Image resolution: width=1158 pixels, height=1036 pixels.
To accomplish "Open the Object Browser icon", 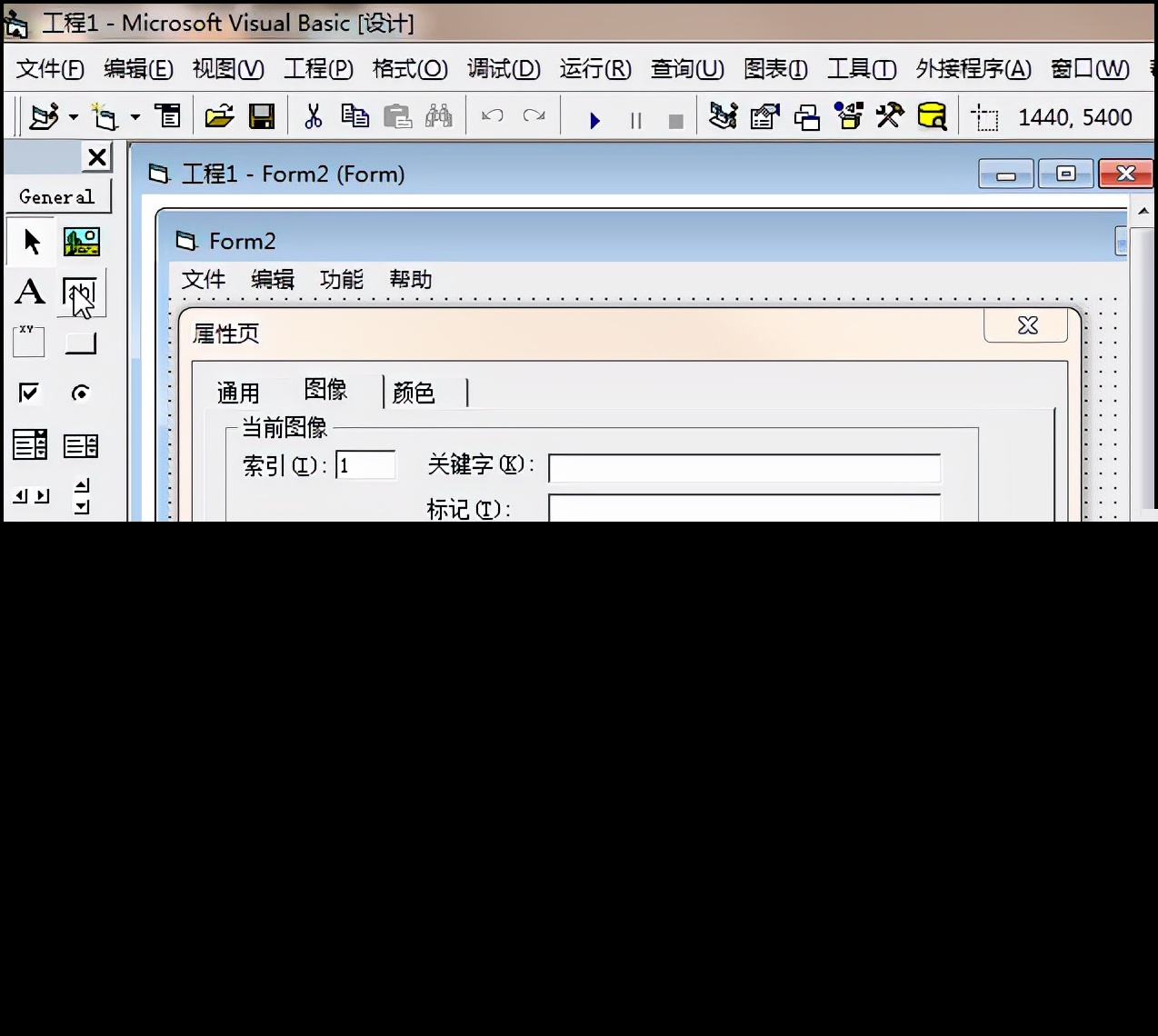I will [x=849, y=116].
